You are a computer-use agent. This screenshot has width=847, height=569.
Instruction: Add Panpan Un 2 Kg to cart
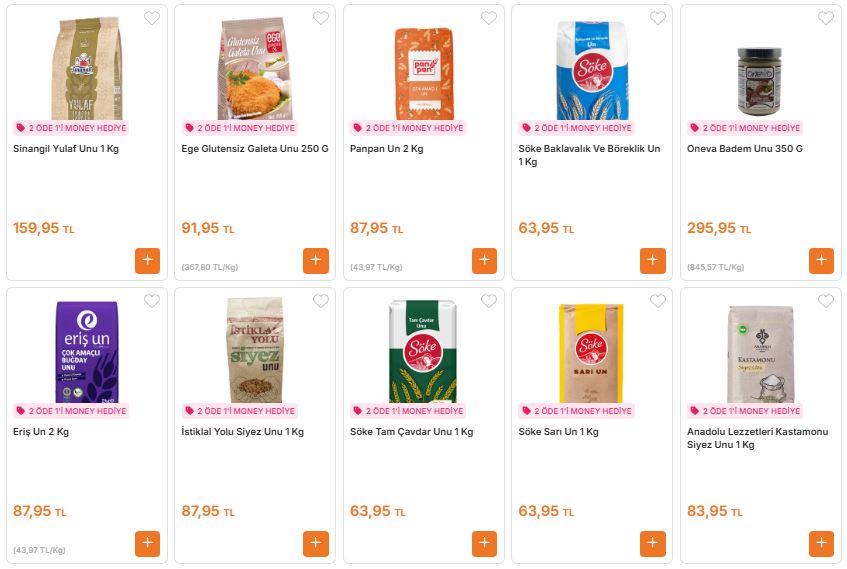[484, 260]
